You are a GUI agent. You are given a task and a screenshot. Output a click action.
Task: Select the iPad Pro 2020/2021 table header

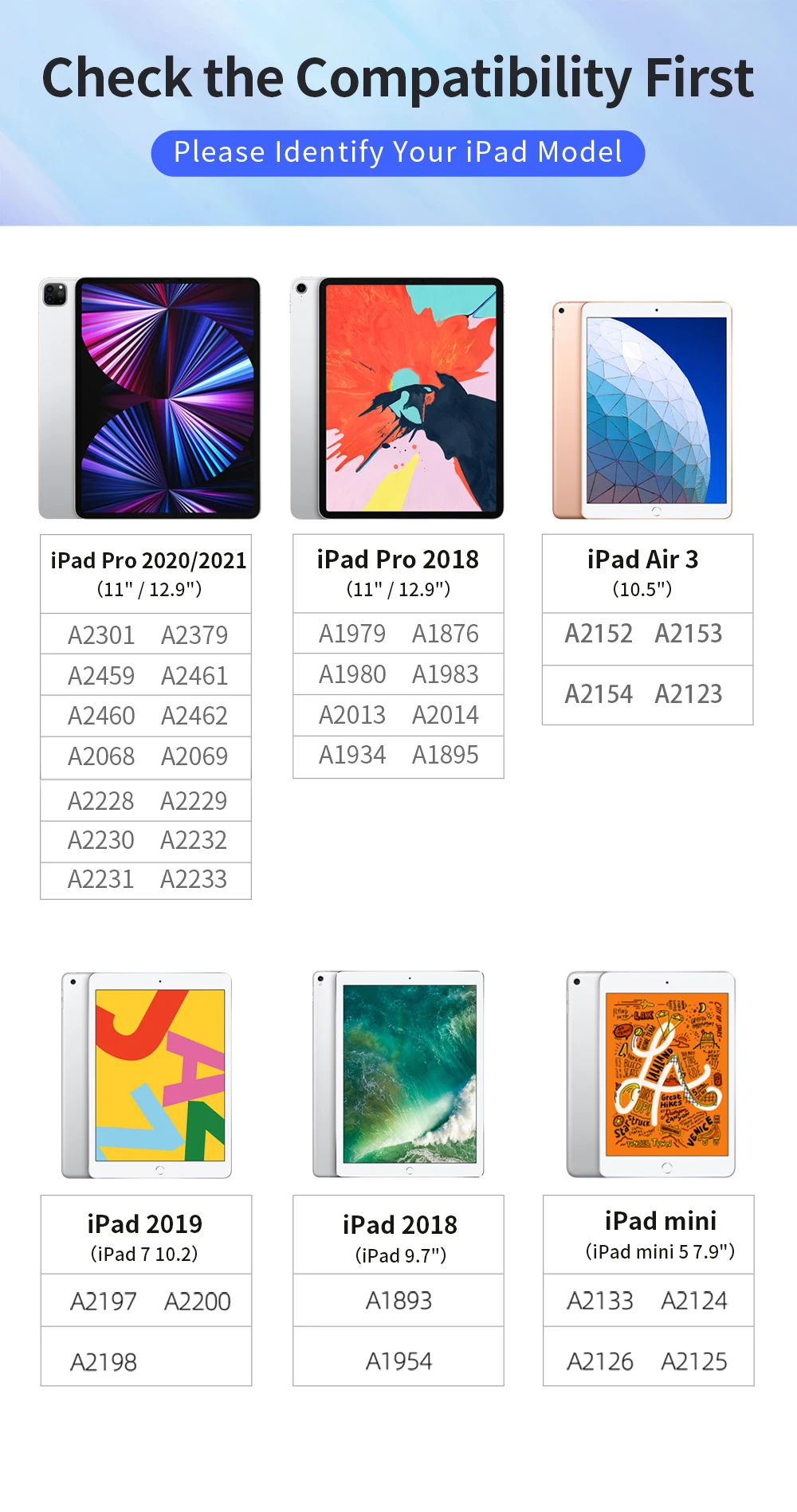147,574
